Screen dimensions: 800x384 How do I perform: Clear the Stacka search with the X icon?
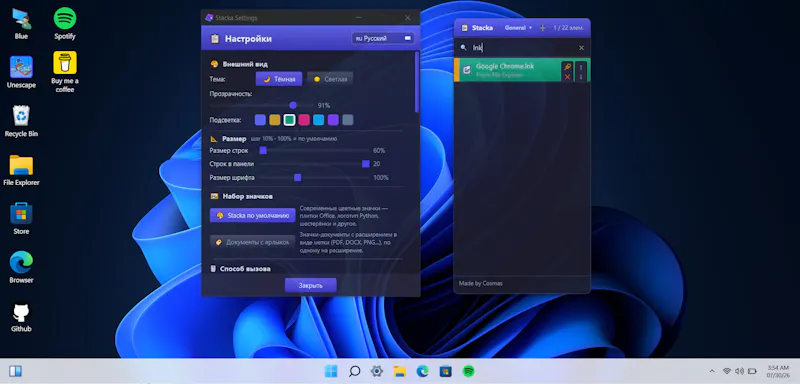[x=581, y=48]
